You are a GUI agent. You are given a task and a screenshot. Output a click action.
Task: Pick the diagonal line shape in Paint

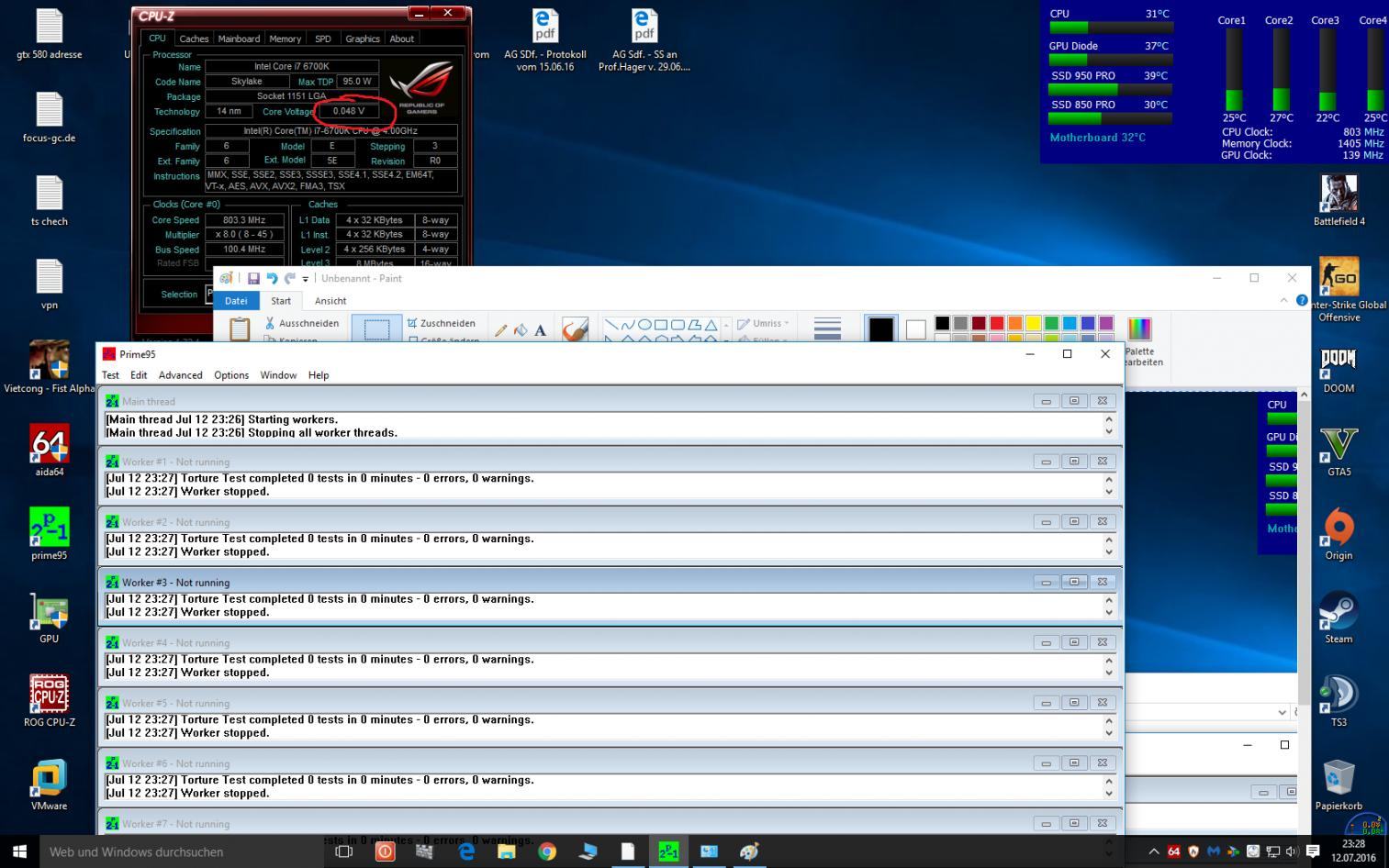tap(610, 324)
